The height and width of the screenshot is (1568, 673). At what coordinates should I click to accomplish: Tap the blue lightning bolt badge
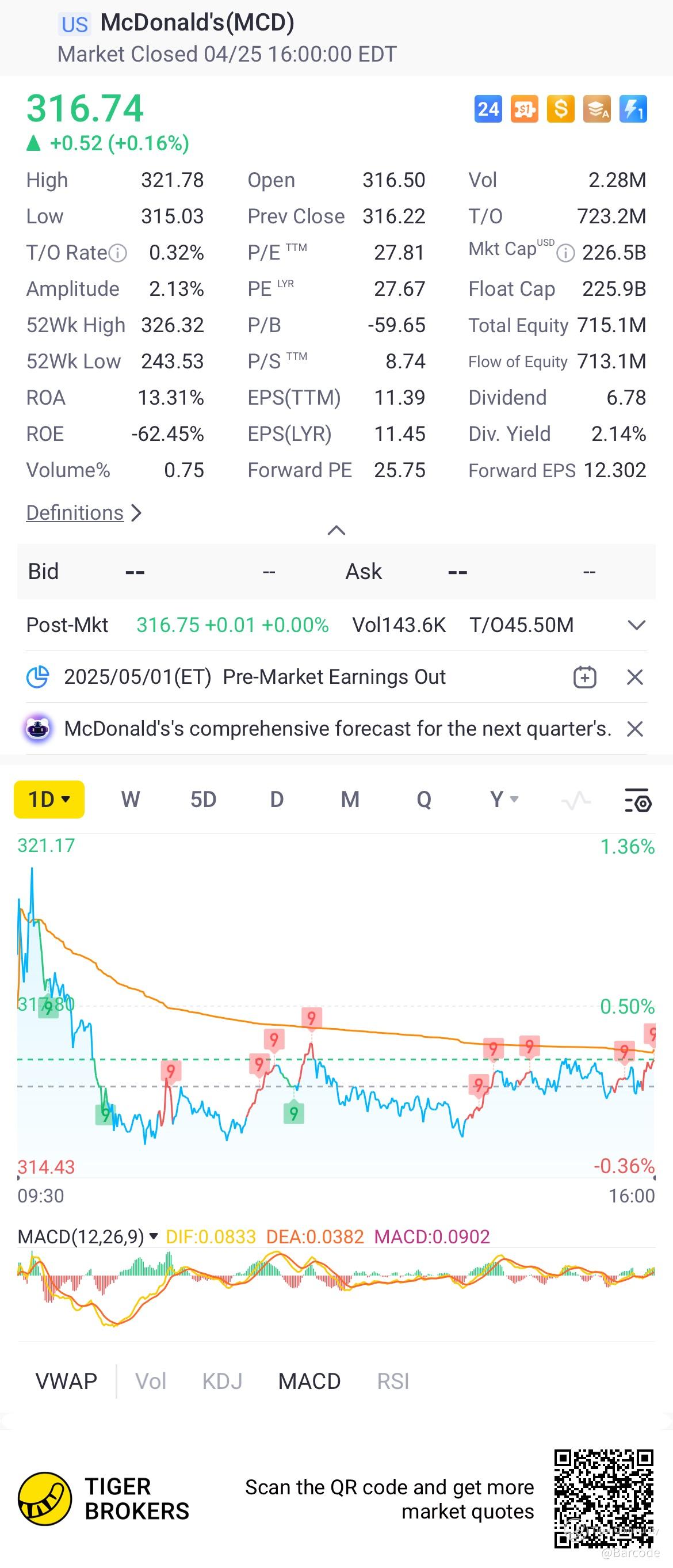coord(633,109)
